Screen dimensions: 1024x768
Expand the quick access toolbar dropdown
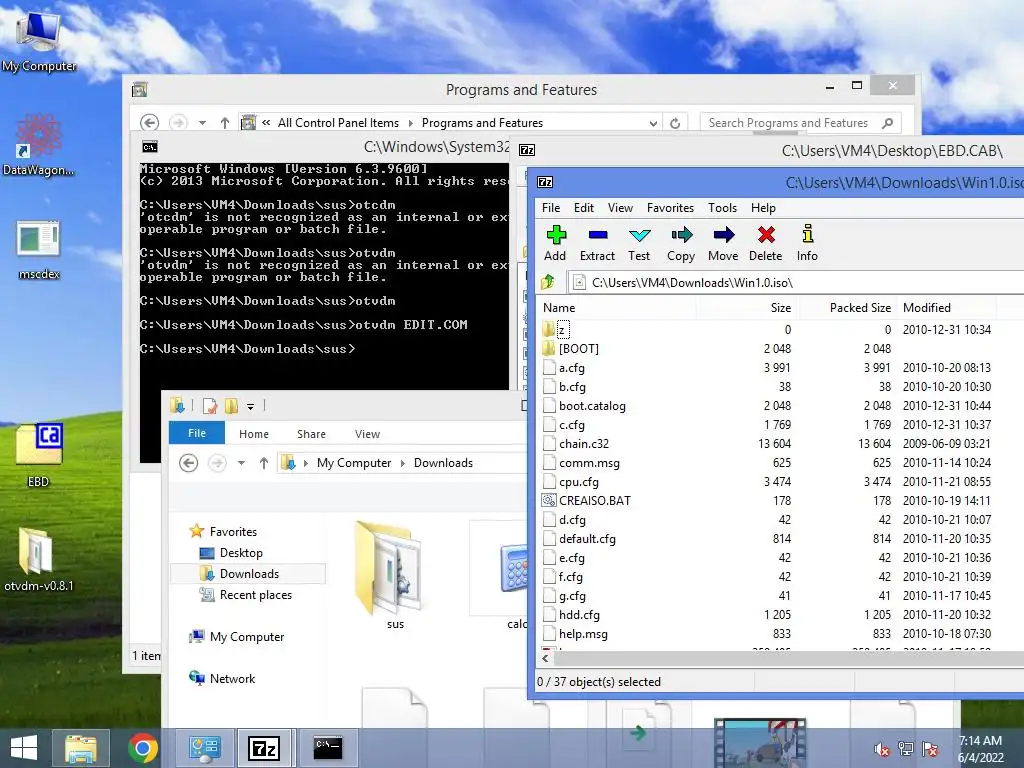[x=250, y=406]
